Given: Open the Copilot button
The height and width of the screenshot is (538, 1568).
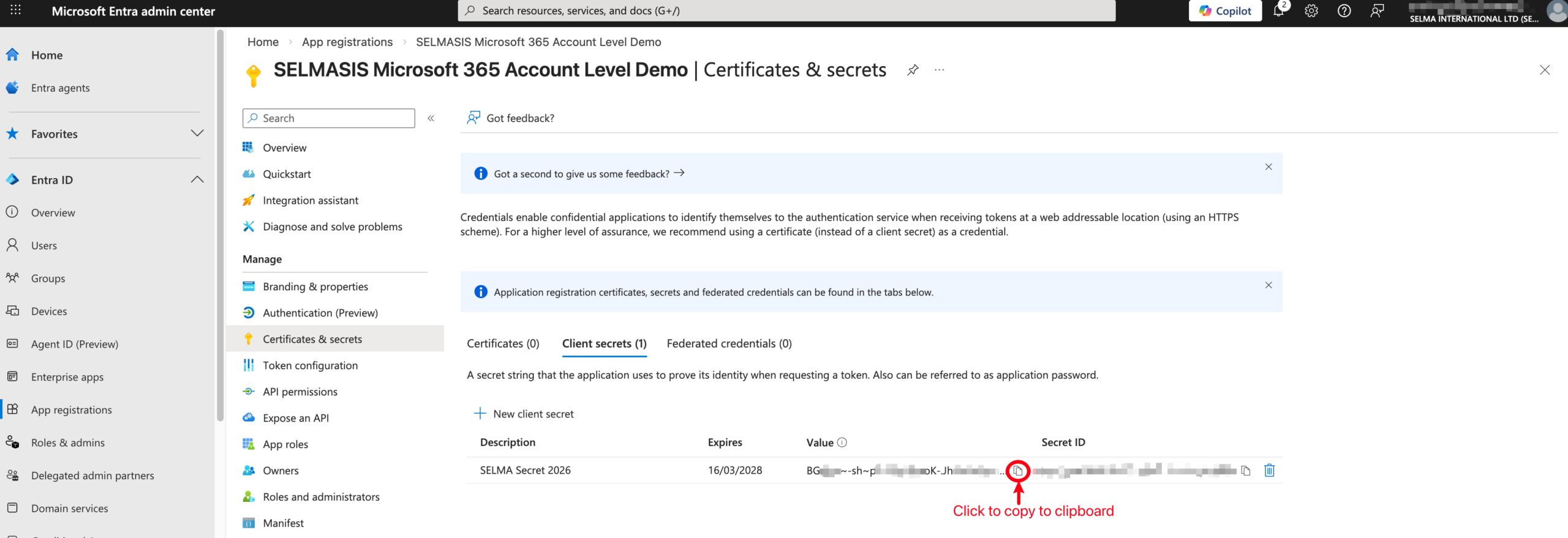Looking at the screenshot, I should [x=1225, y=11].
